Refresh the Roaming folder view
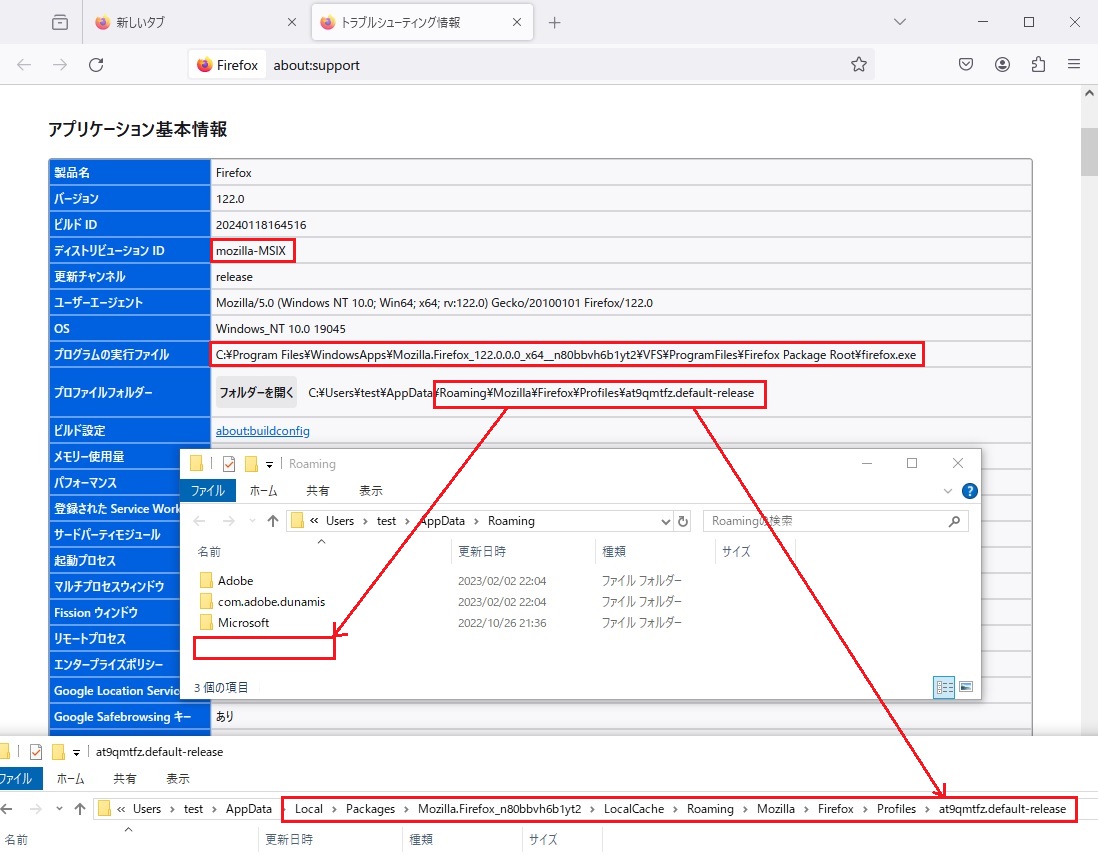The width and height of the screenshot is (1098, 858). 683,521
